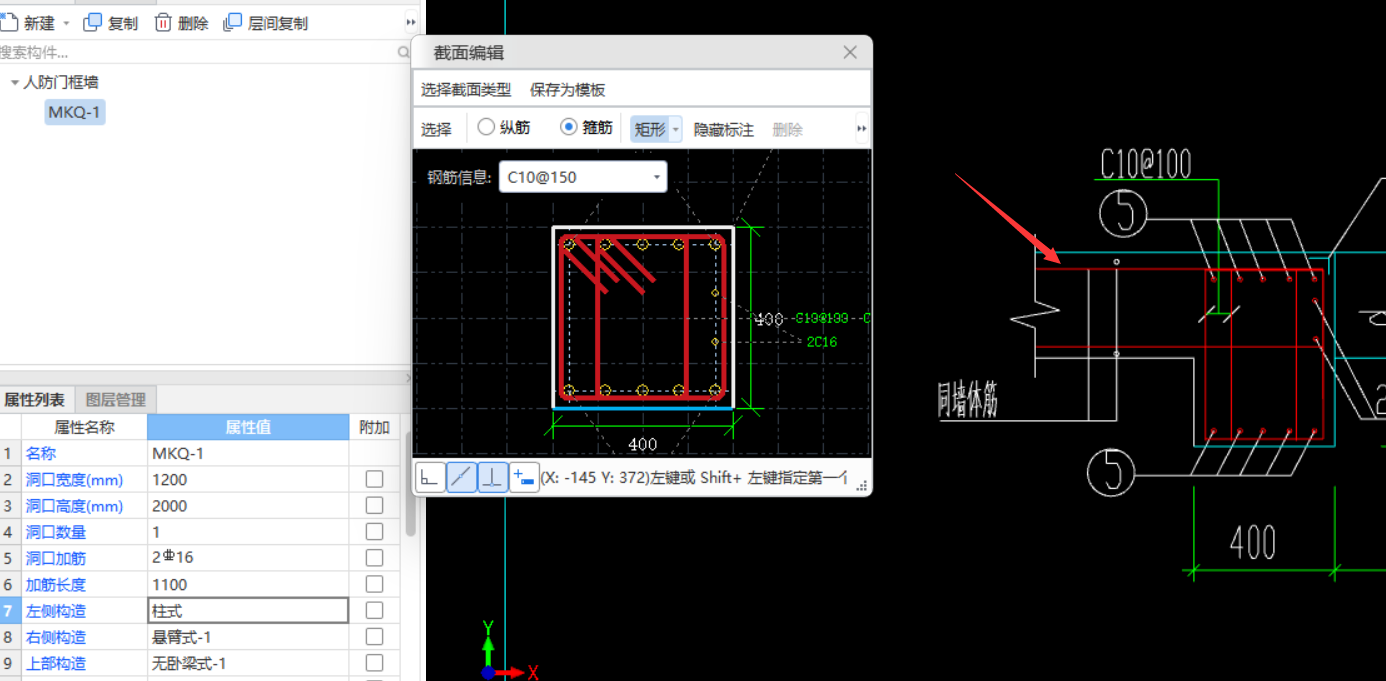Image resolution: width=1386 pixels, height=681 pixels.
Task: Toggle the midpoint snap icon
Action: click(x=461, y=477)
